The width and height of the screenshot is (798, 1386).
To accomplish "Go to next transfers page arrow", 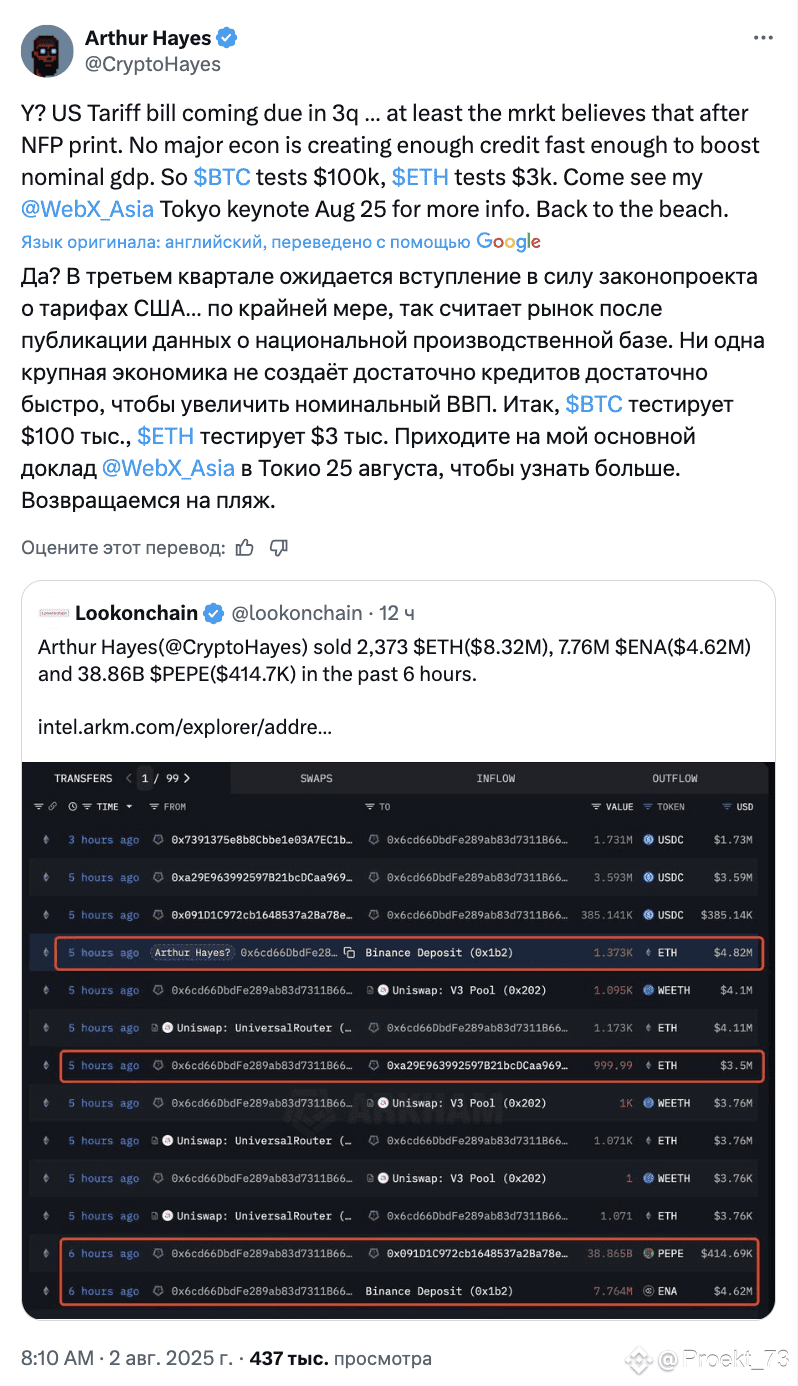I will coord(187,778).
